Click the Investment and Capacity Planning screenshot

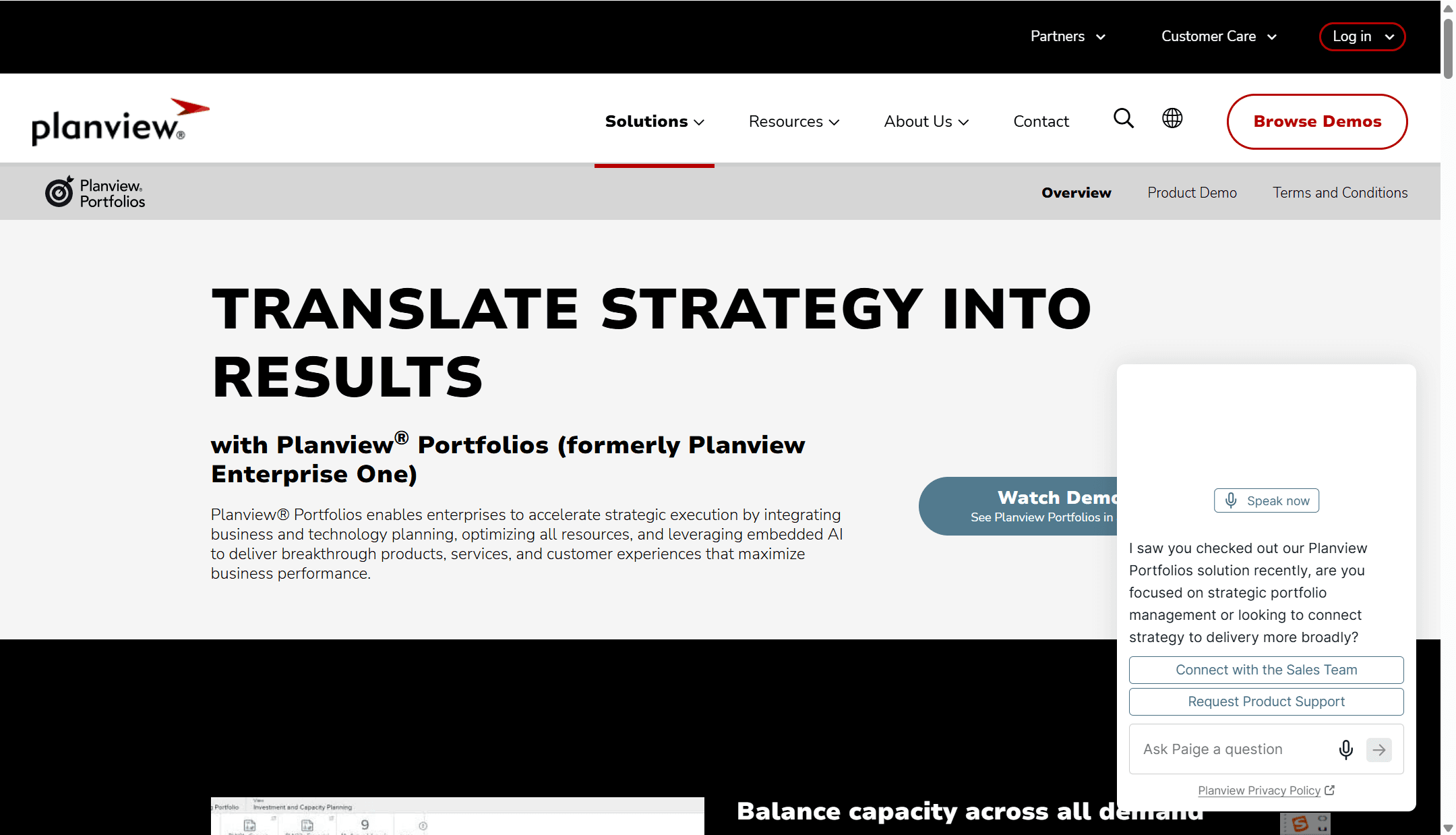457,816
